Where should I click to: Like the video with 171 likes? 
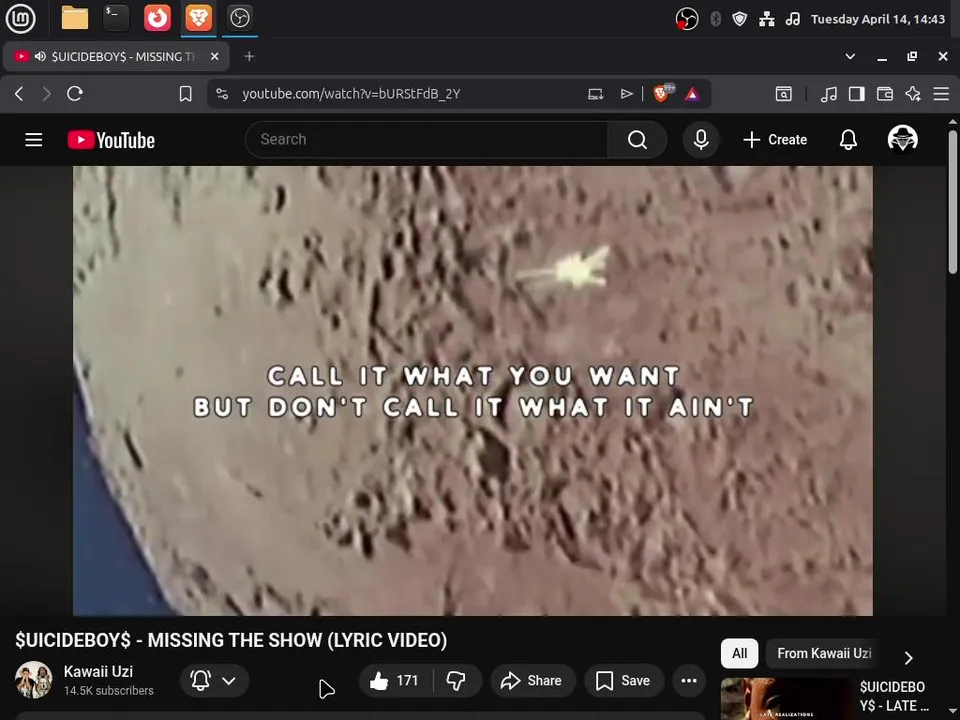click(x=394, y=681)
